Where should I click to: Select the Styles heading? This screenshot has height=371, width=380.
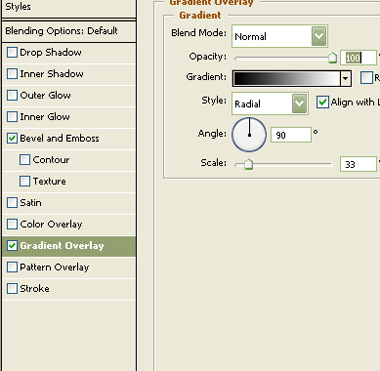(x=18, y=7)
